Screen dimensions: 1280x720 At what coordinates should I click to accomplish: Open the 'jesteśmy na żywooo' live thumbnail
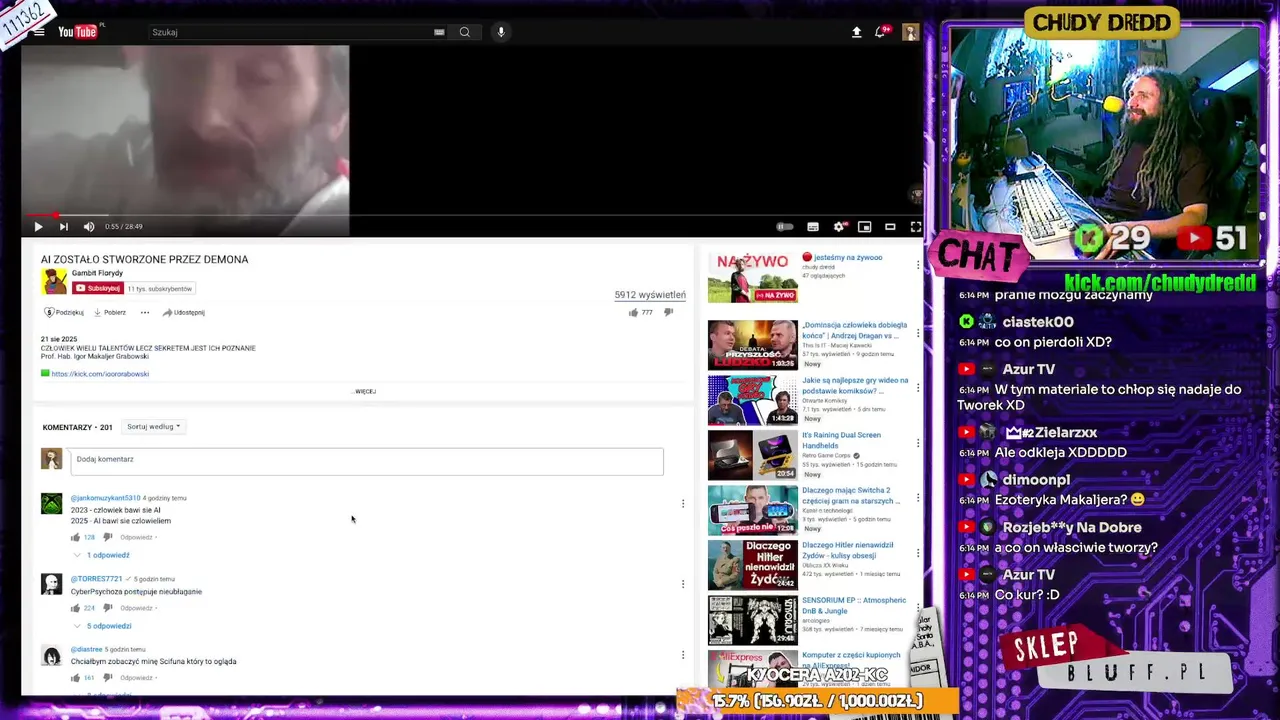point(752,277)
